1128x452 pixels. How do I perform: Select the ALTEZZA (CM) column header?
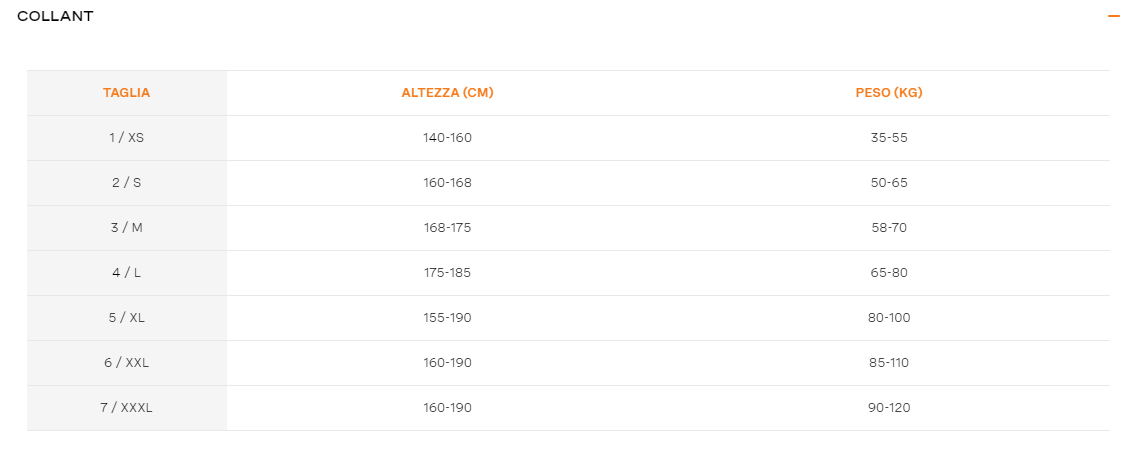(447, 93)
